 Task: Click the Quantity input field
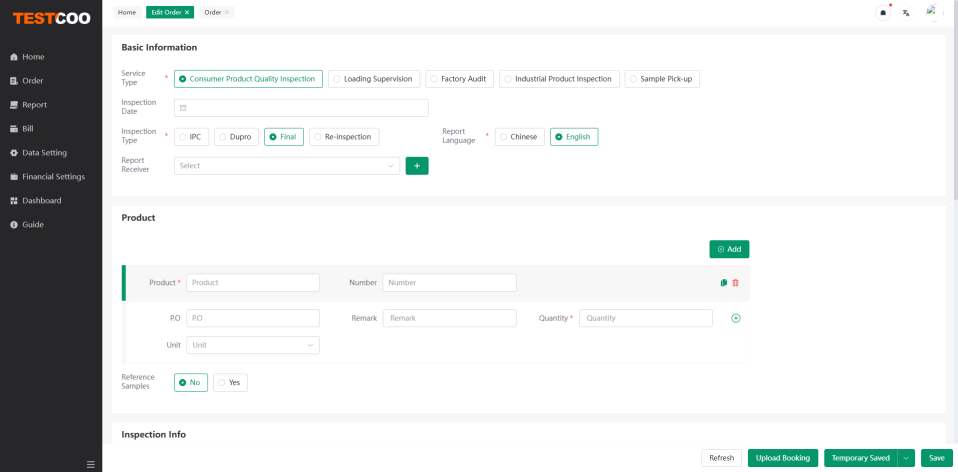point(646,318)
